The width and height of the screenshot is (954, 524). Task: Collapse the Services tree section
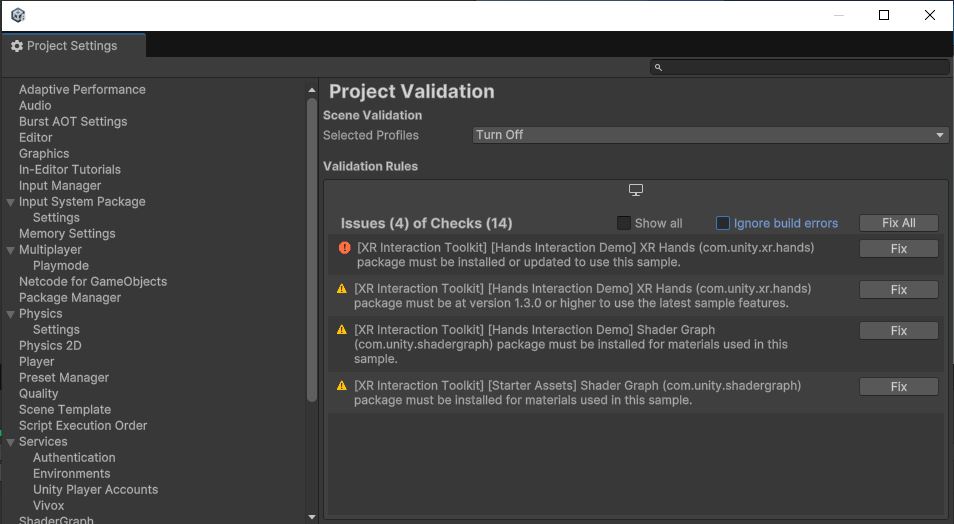10,442
